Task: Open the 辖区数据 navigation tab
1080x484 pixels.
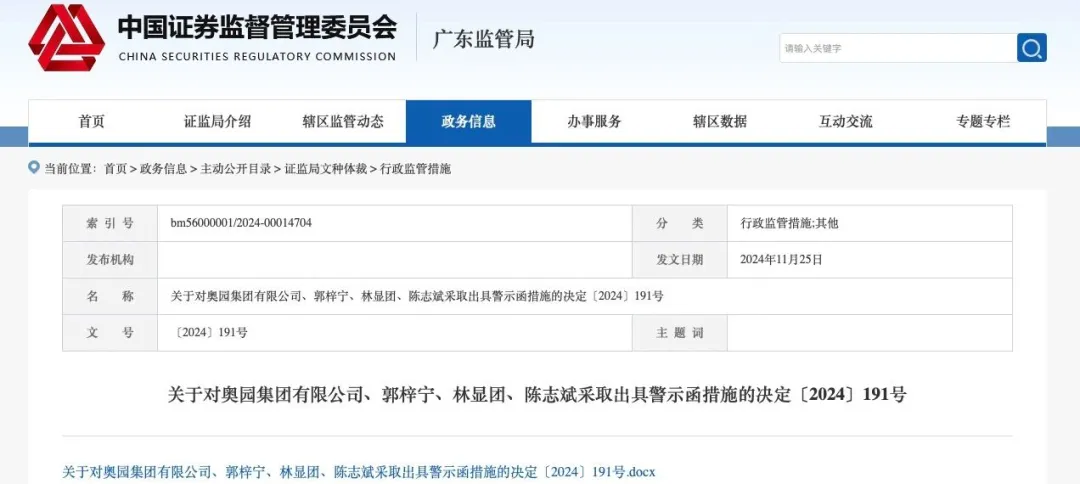Action: pos(720,122)
